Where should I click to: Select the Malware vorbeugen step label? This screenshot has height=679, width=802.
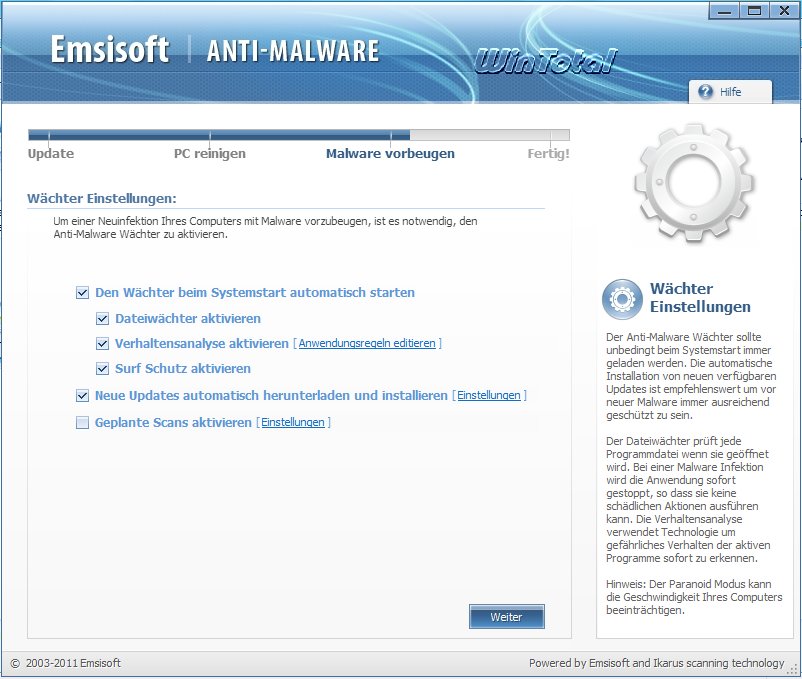point(390,153)
